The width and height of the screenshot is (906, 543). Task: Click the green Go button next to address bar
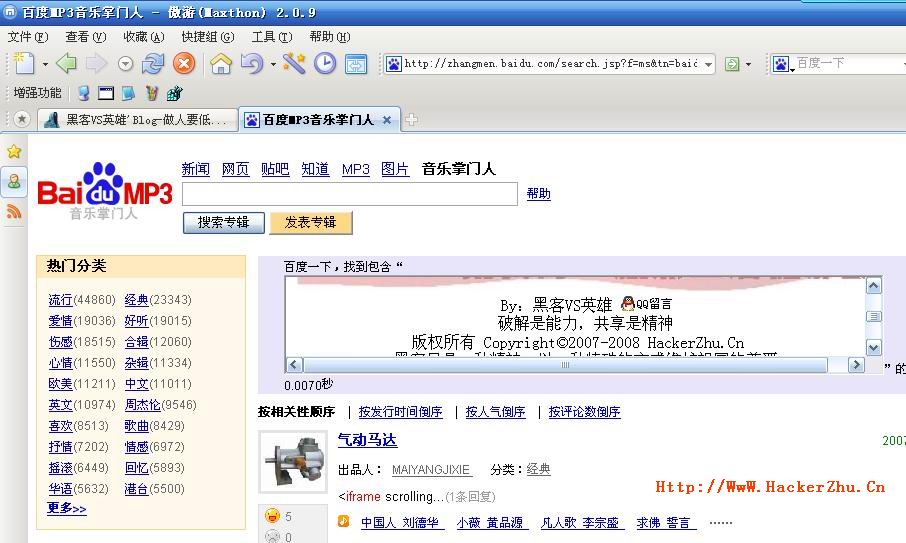pyautogui.click(x=732, y=64)
